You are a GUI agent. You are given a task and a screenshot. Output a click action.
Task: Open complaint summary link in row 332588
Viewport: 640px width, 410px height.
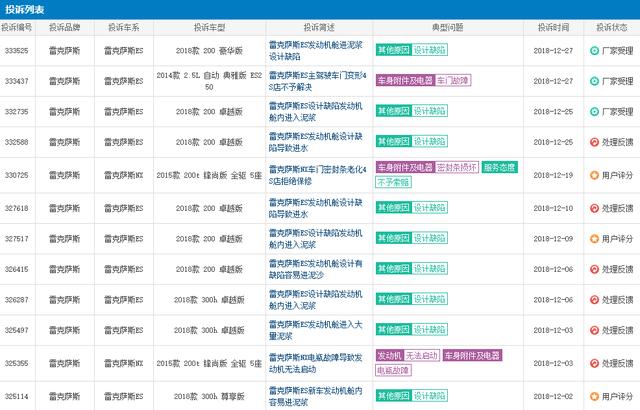click(316, 142)
